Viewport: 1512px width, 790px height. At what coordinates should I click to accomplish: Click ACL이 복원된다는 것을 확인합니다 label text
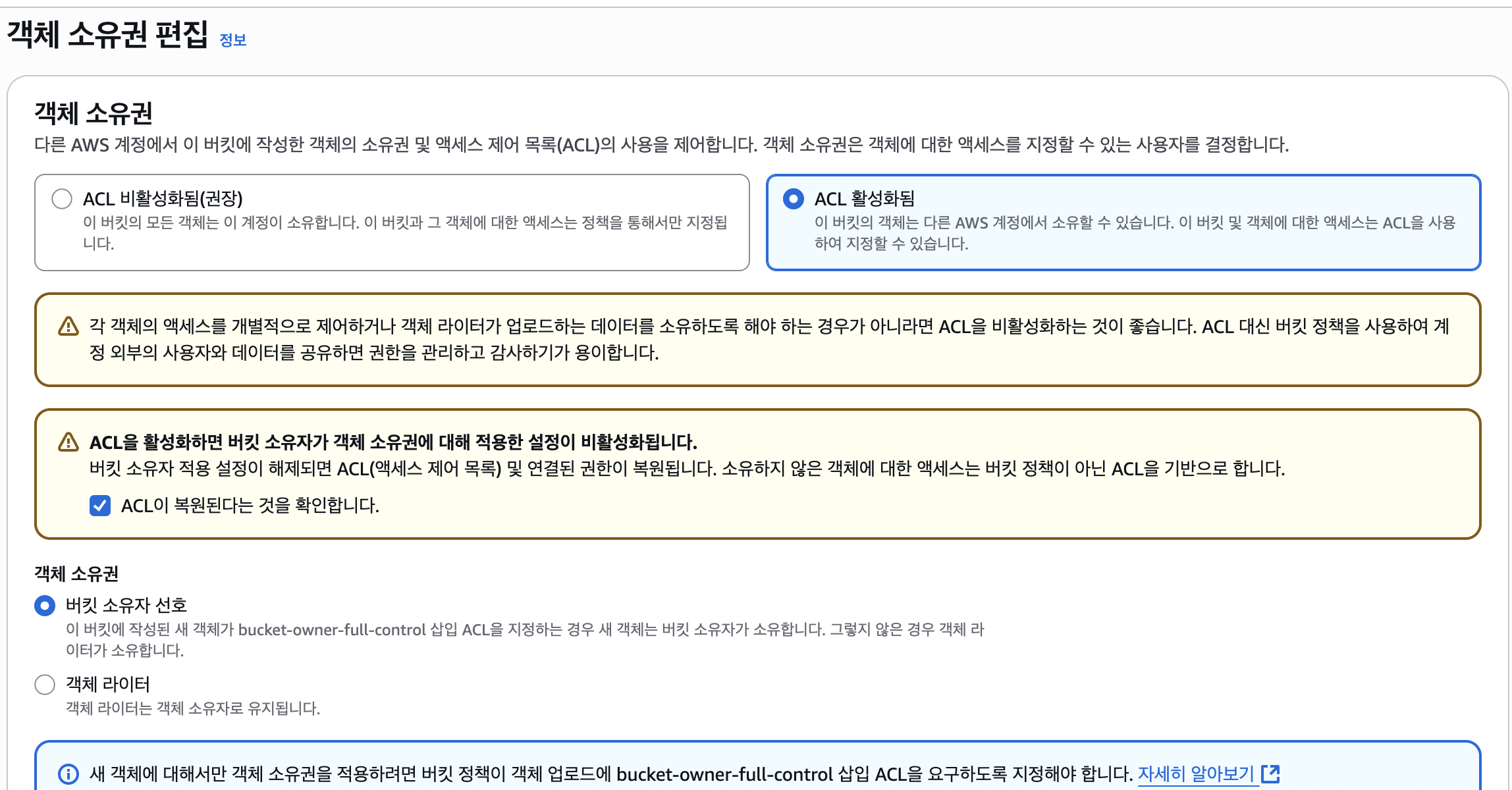(x=250, y=506)
